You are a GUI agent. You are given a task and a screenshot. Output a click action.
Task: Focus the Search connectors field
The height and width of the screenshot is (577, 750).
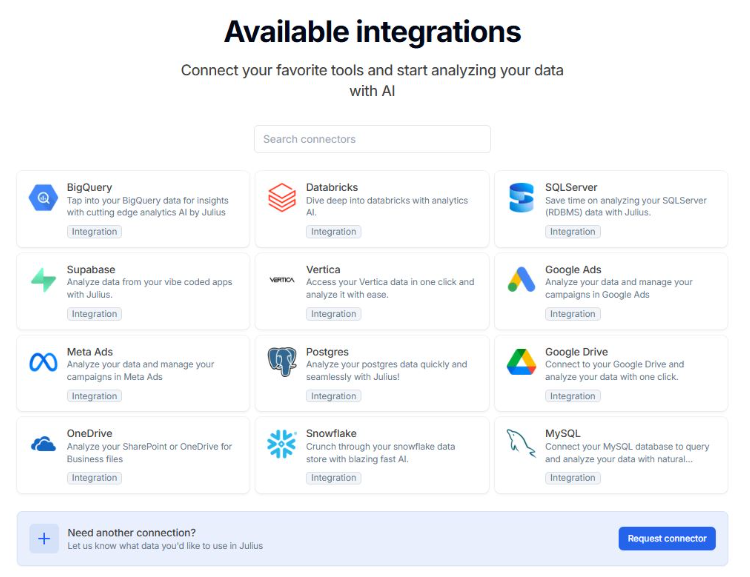point(372,139)
